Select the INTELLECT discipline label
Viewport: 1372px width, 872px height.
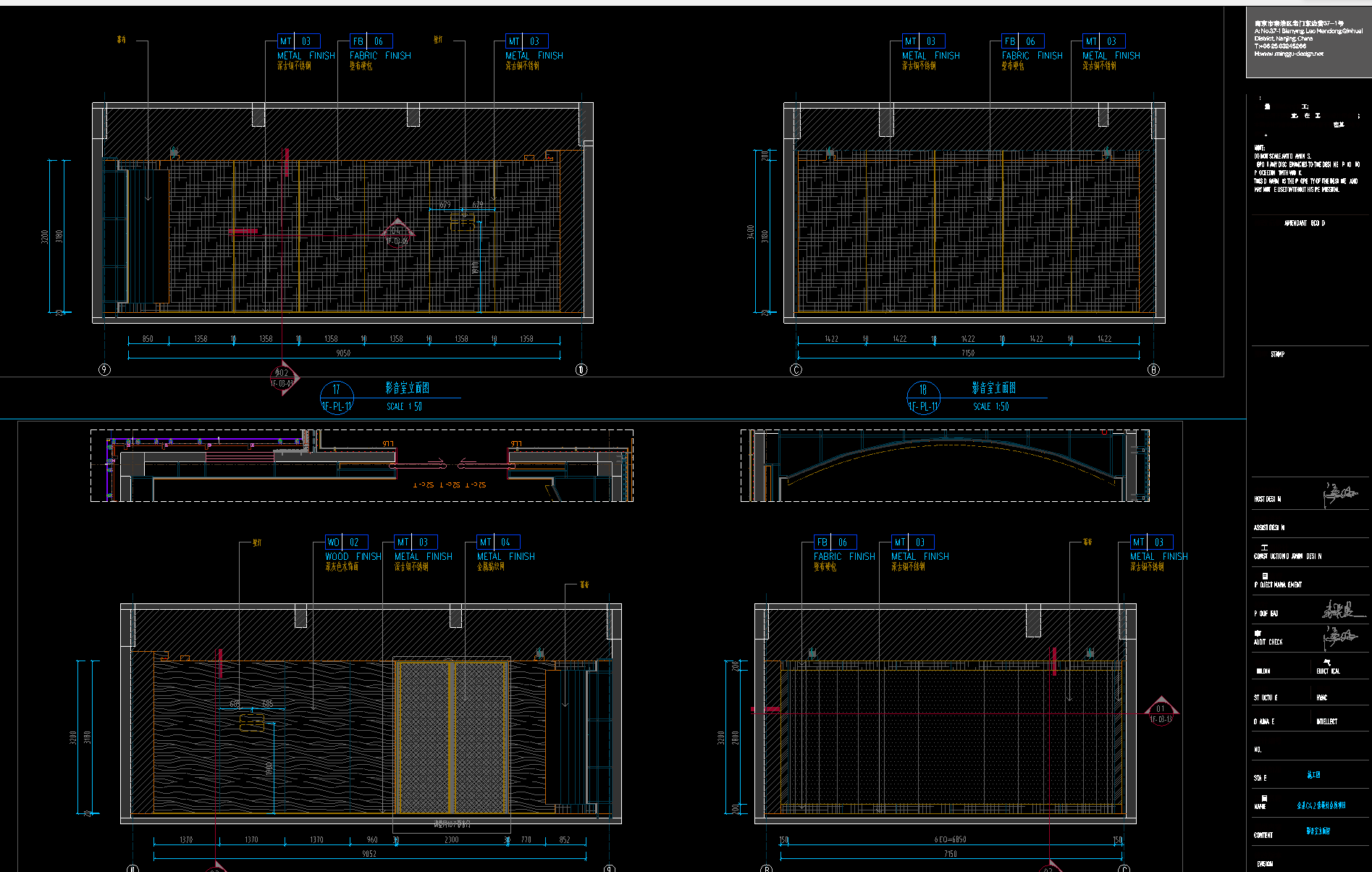[1326, 721]
